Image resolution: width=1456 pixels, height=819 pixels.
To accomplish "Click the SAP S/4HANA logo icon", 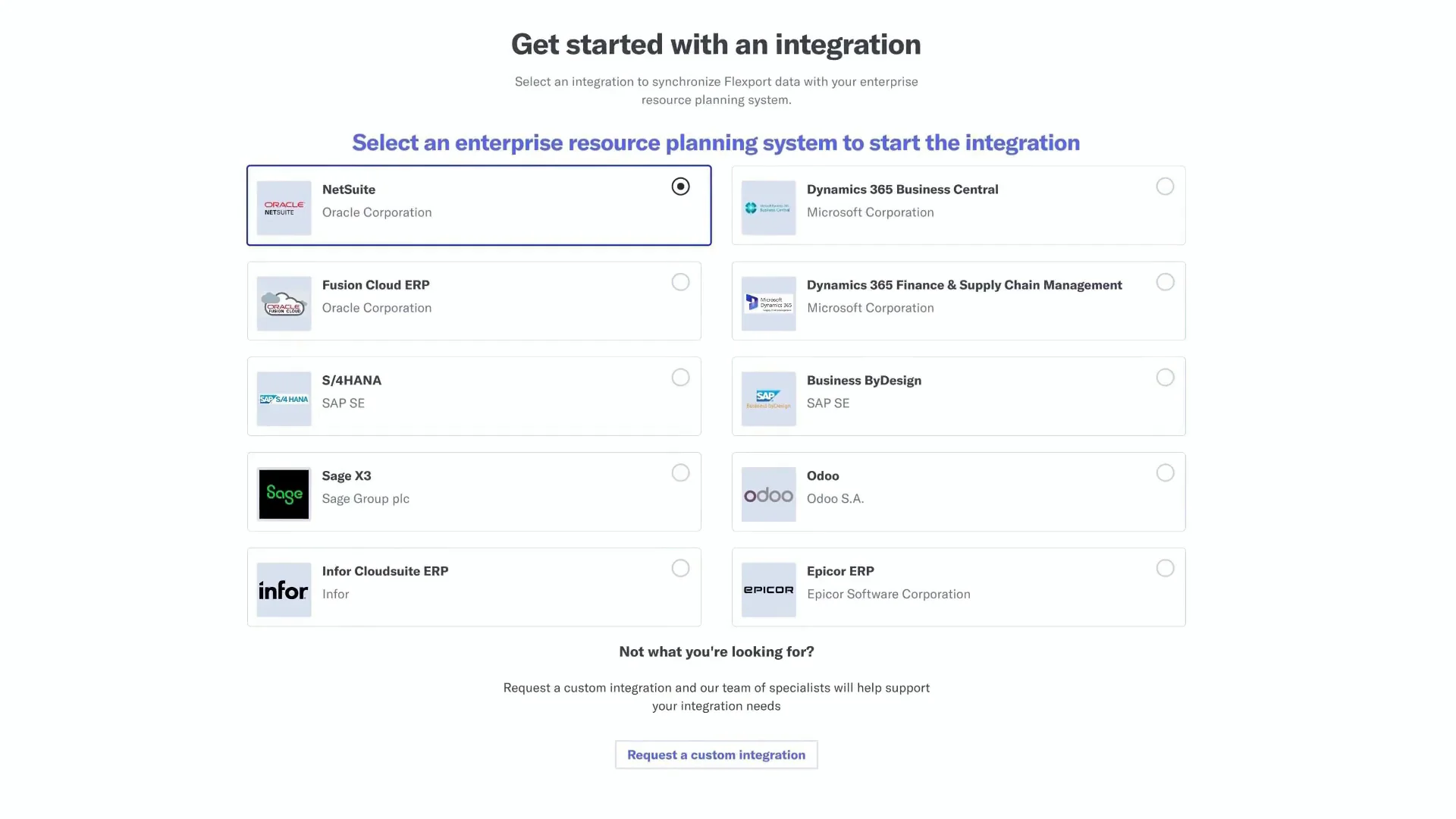I will tap(284, 399).
